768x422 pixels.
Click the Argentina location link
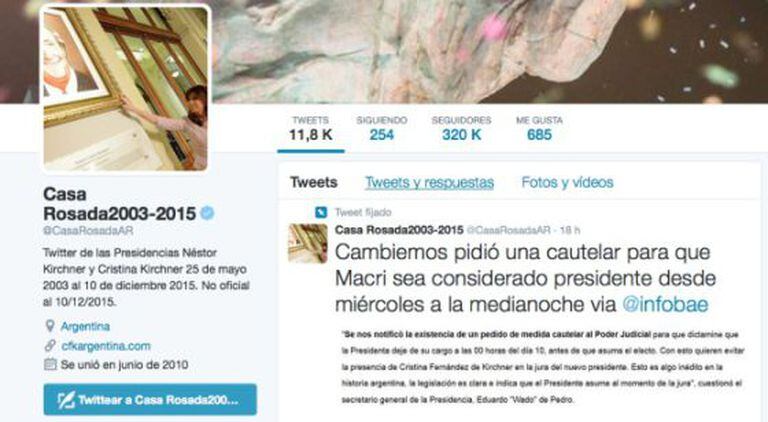pos(85,326)
